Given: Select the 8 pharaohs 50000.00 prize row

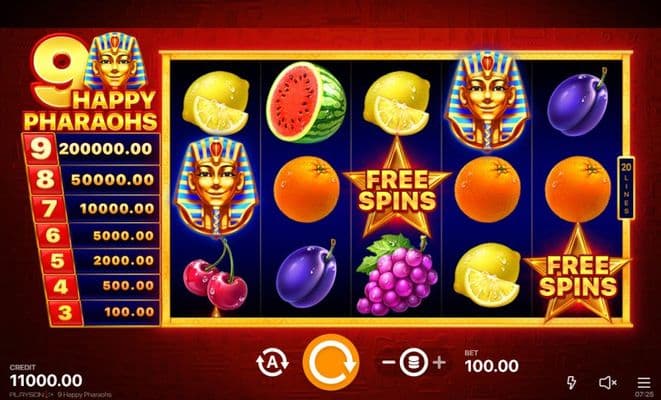Looking at the screenshot, I should (x=94, y=180).
